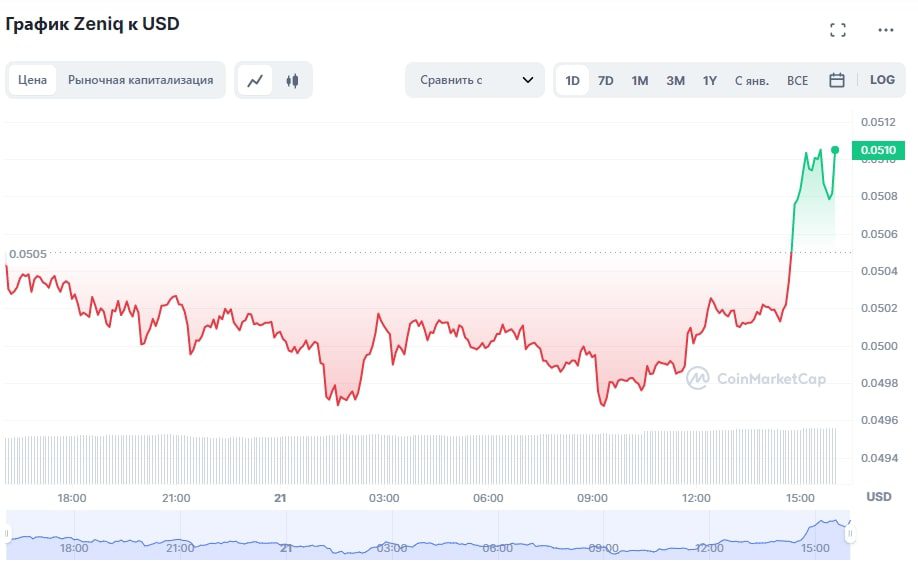Image resolution: width=918 pixels, height=571 pixels.
Task: Show the ВСЕ all-time range
Action: coord(797,81)
